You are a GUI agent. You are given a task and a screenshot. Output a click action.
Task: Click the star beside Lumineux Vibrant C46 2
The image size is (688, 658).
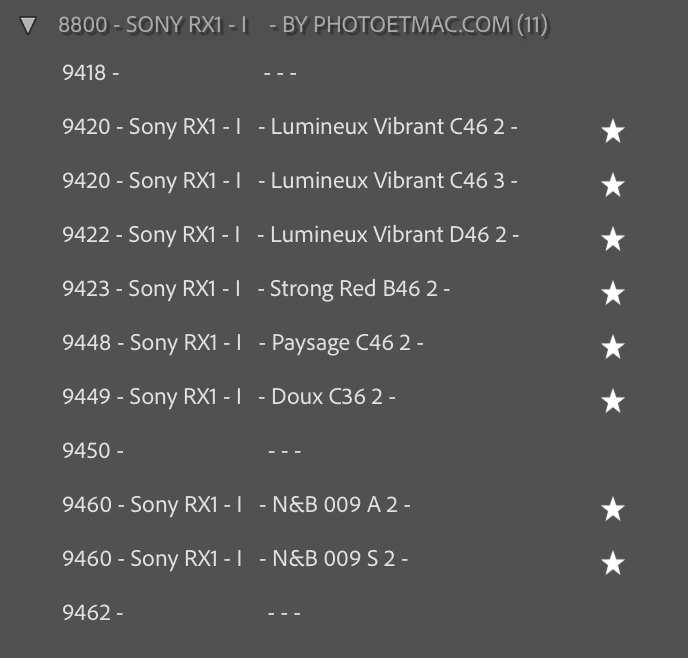612,131
